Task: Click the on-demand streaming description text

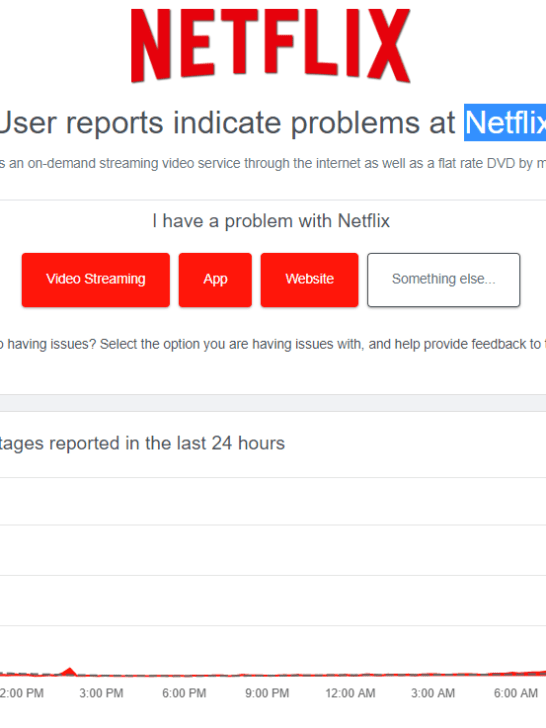Action: click(x=273, y=163)
